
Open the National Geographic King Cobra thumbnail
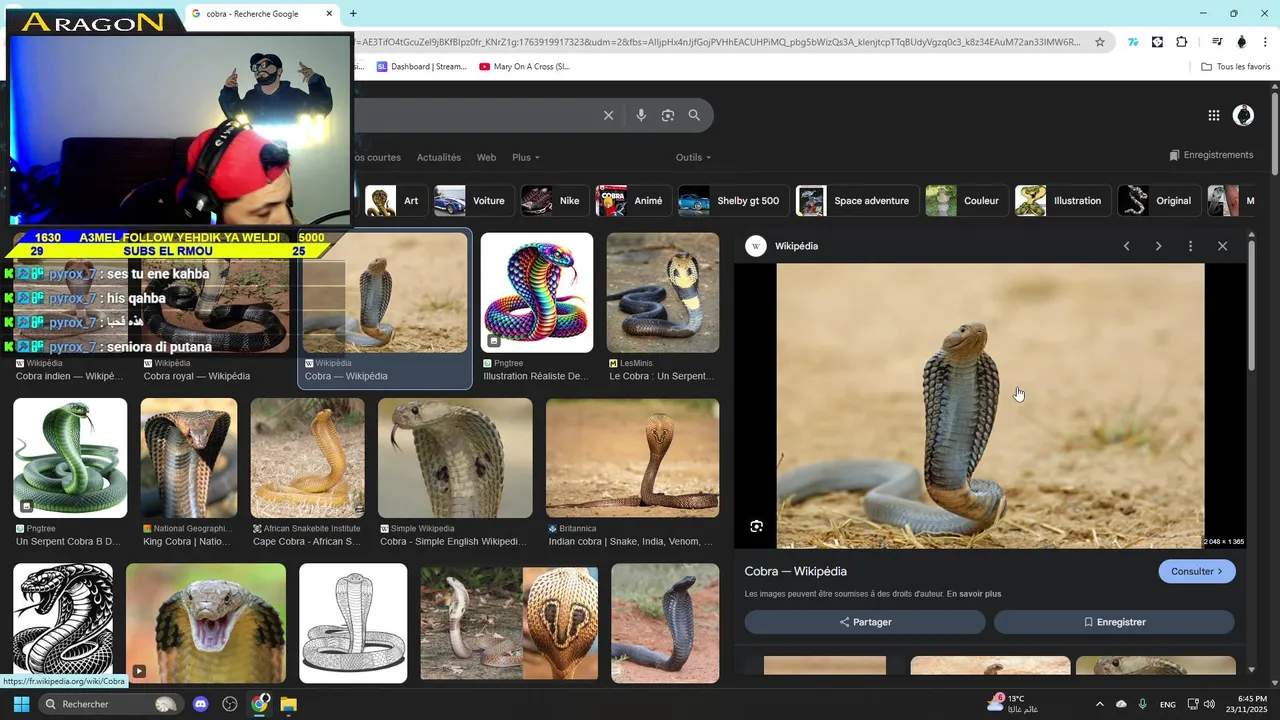189,458
